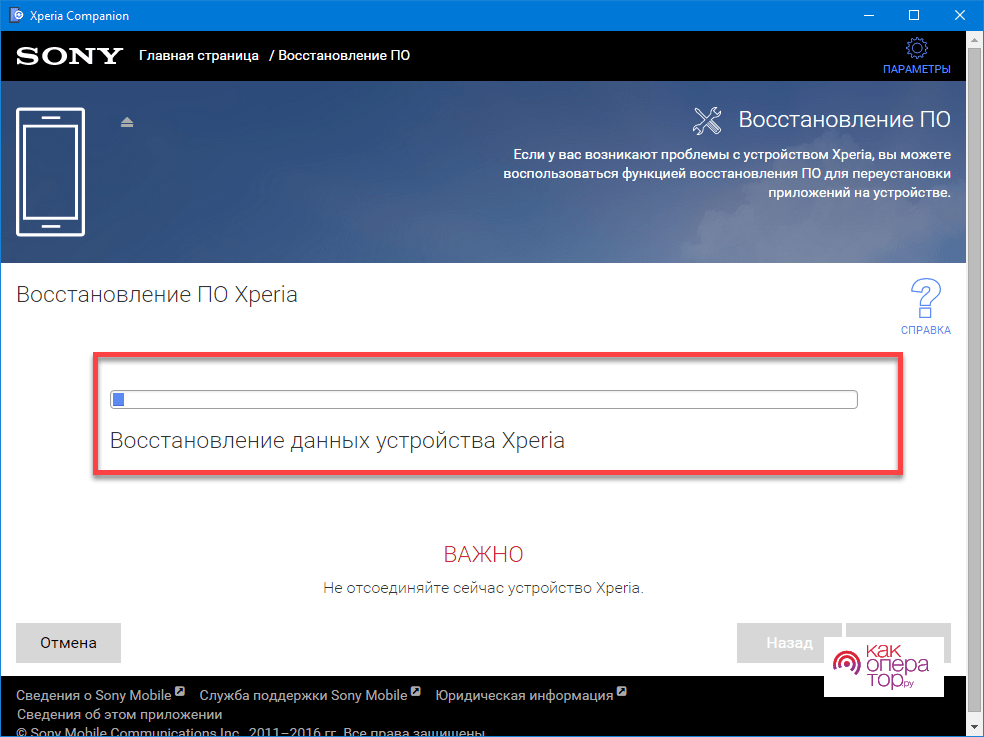Open the Служба поддержки Sony Mobile link
This screenshot has height=737, width=984.
pyautogui.click(x=303, y=695)
